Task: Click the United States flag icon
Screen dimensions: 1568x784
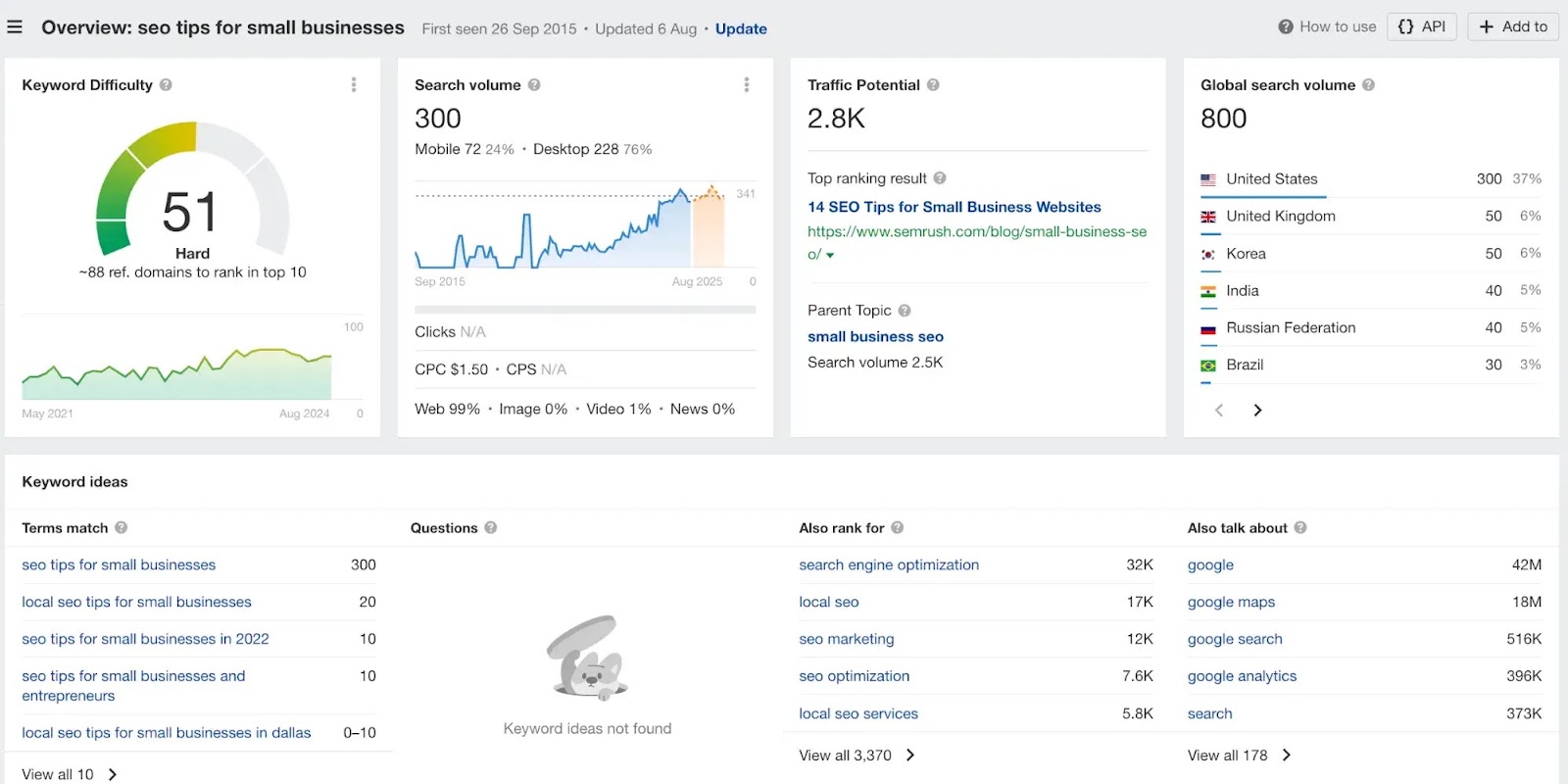Action: (x=1208, y=179)
